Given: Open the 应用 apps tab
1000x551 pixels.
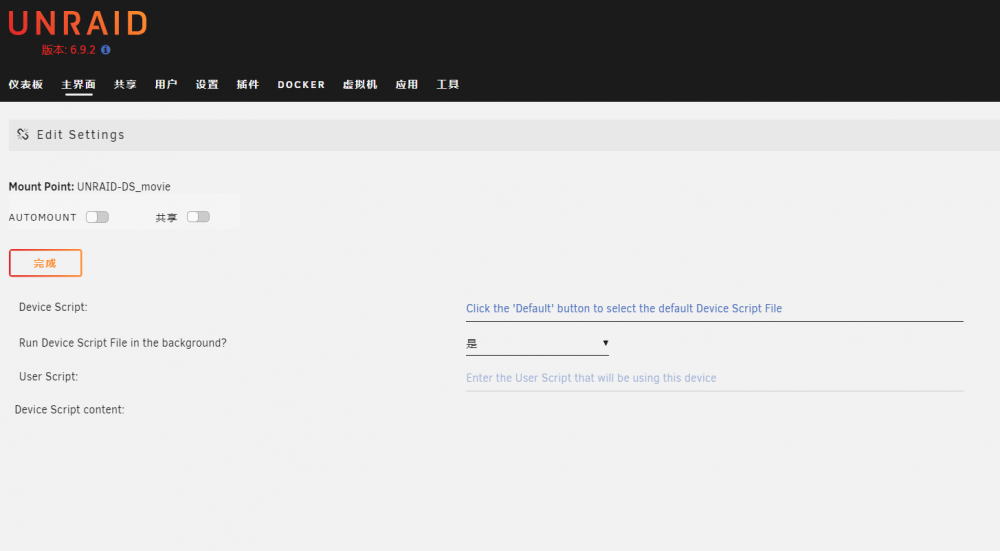Looking at the screenshot, I should pos(406,84).
